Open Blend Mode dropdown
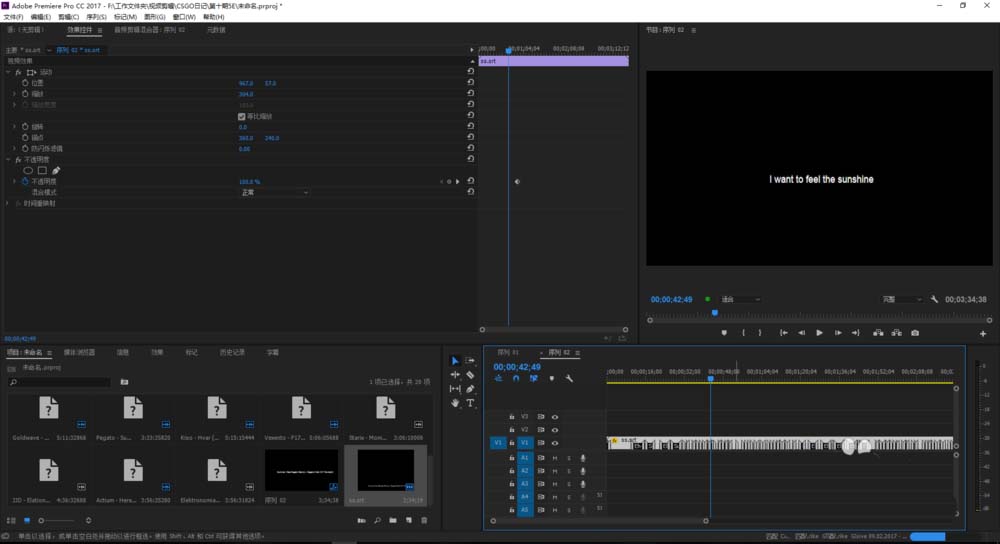The image size is (1000, 544). point(274,193)
